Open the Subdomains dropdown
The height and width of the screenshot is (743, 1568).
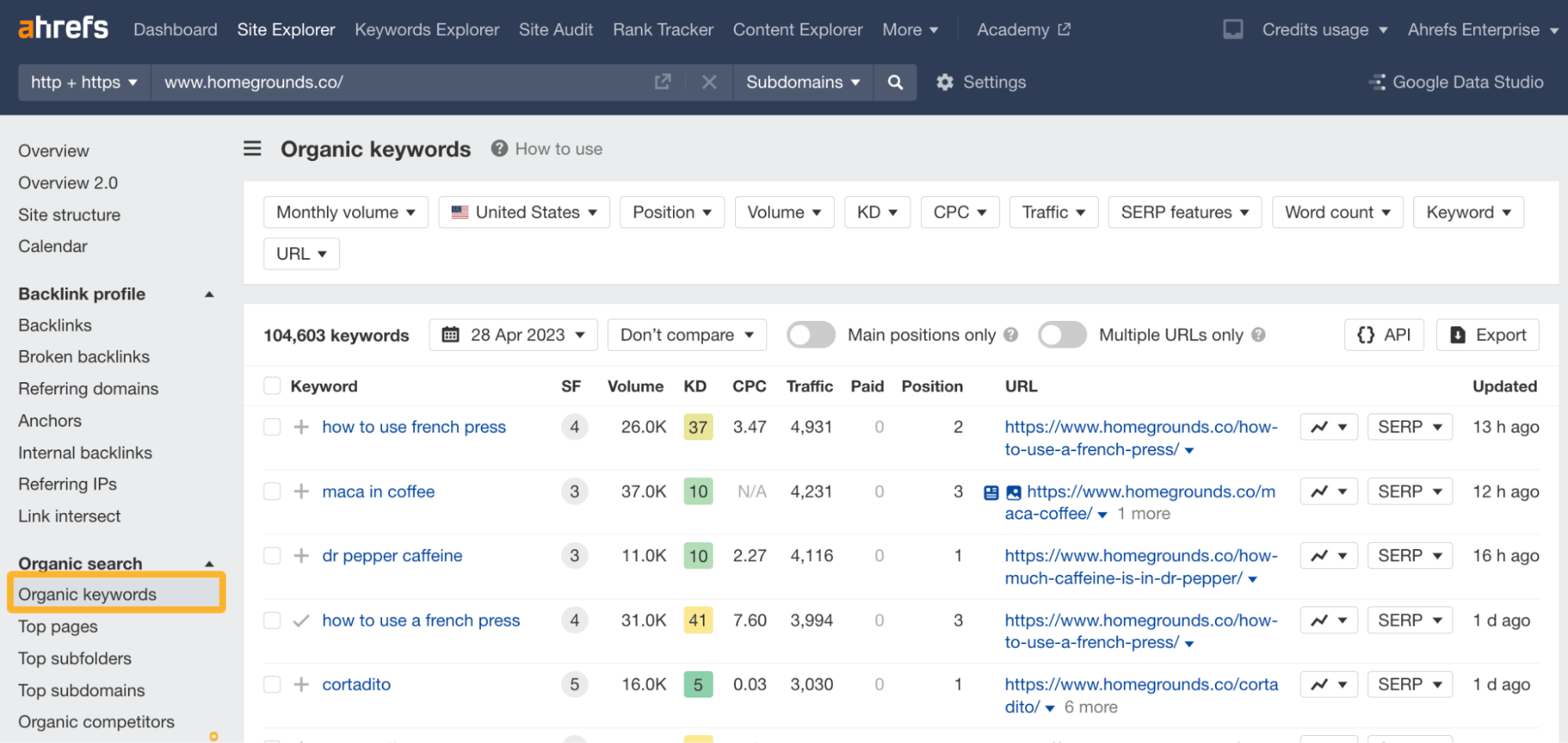tap(802, 82)
